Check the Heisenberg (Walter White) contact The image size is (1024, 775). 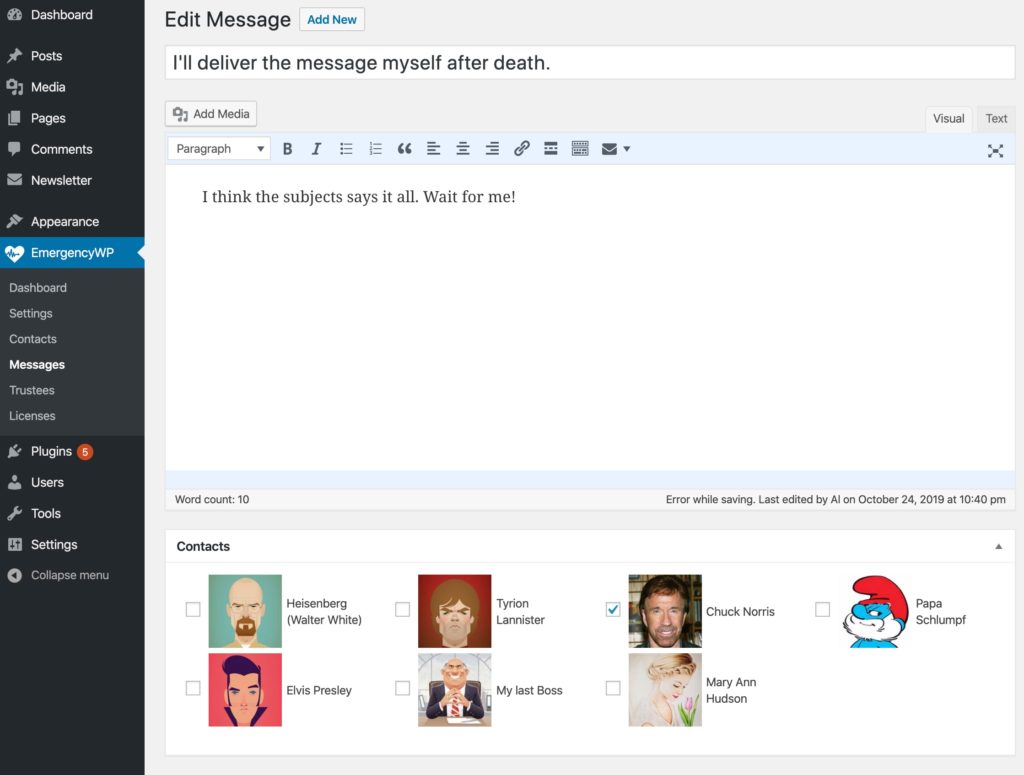pos(193,609)
